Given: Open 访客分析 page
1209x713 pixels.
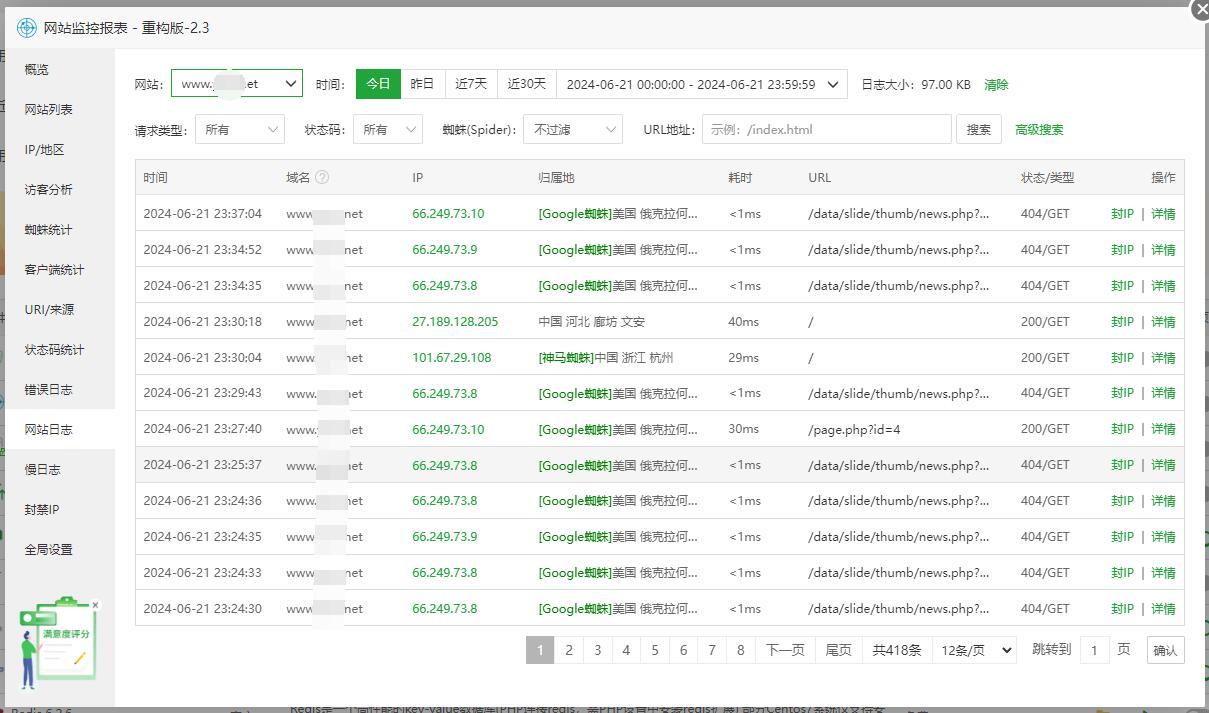Looking at the screenshot, I should pyautogui.click(x=59, y=190).
